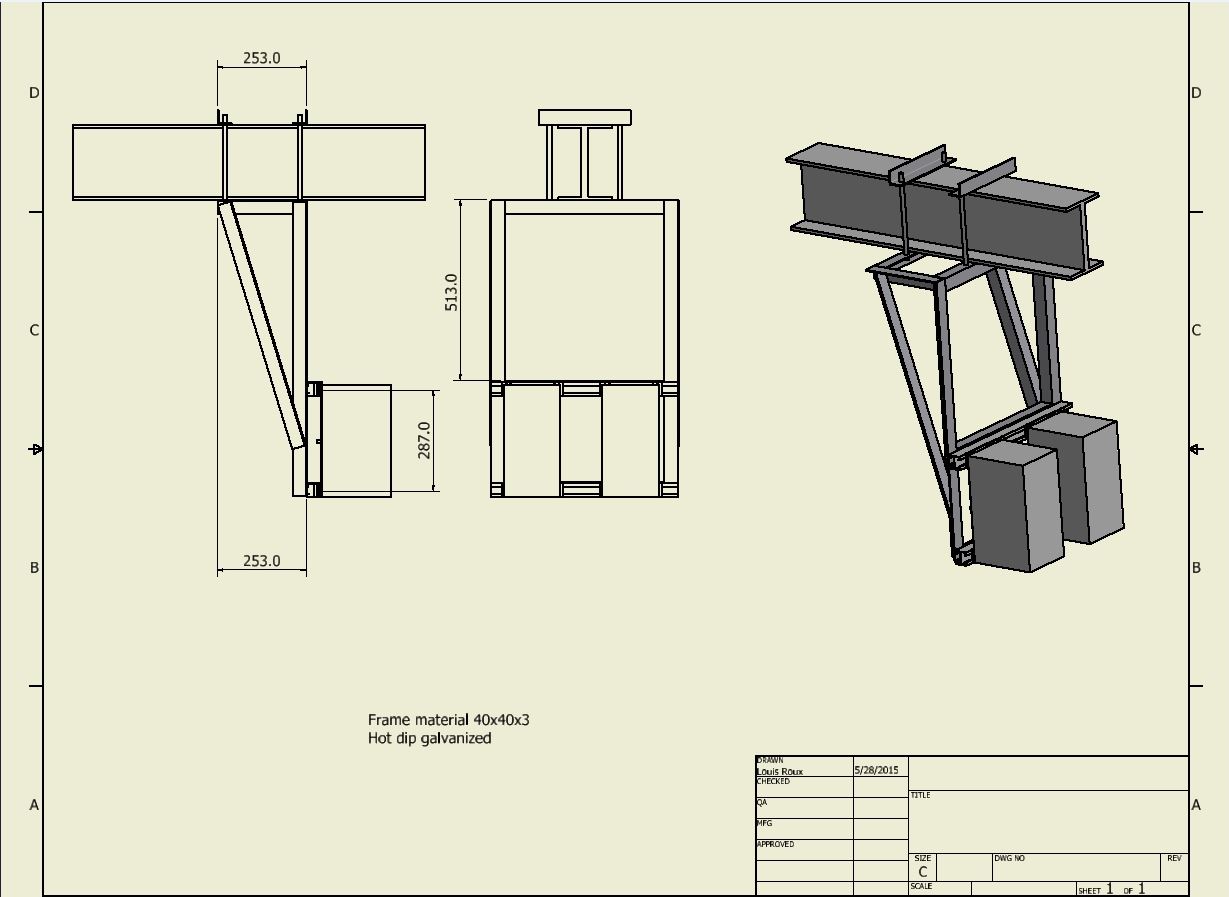Image resolution: width=1229 pixels, height=897 pixels.
Task: Click the center mark arrow on left border
Action: coord(36,450)
